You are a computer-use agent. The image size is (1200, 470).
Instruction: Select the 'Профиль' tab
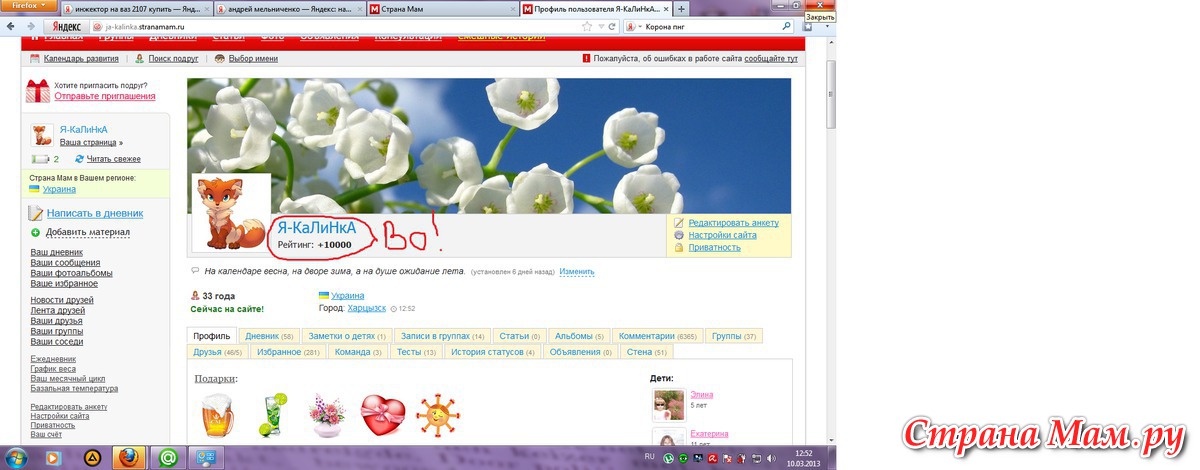(x=212, y=337)
